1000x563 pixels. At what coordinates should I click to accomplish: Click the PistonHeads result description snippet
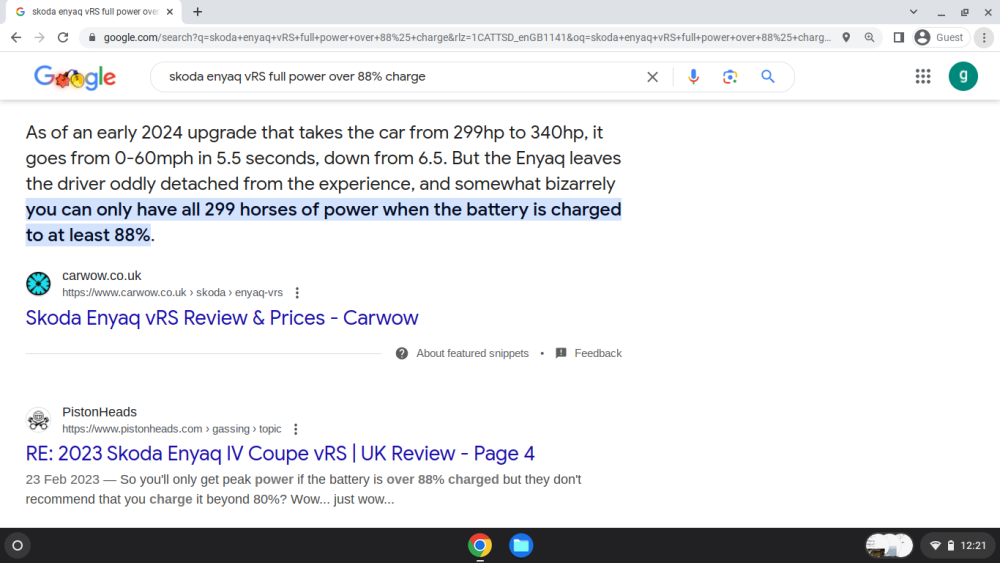click(x=303, y=489)
